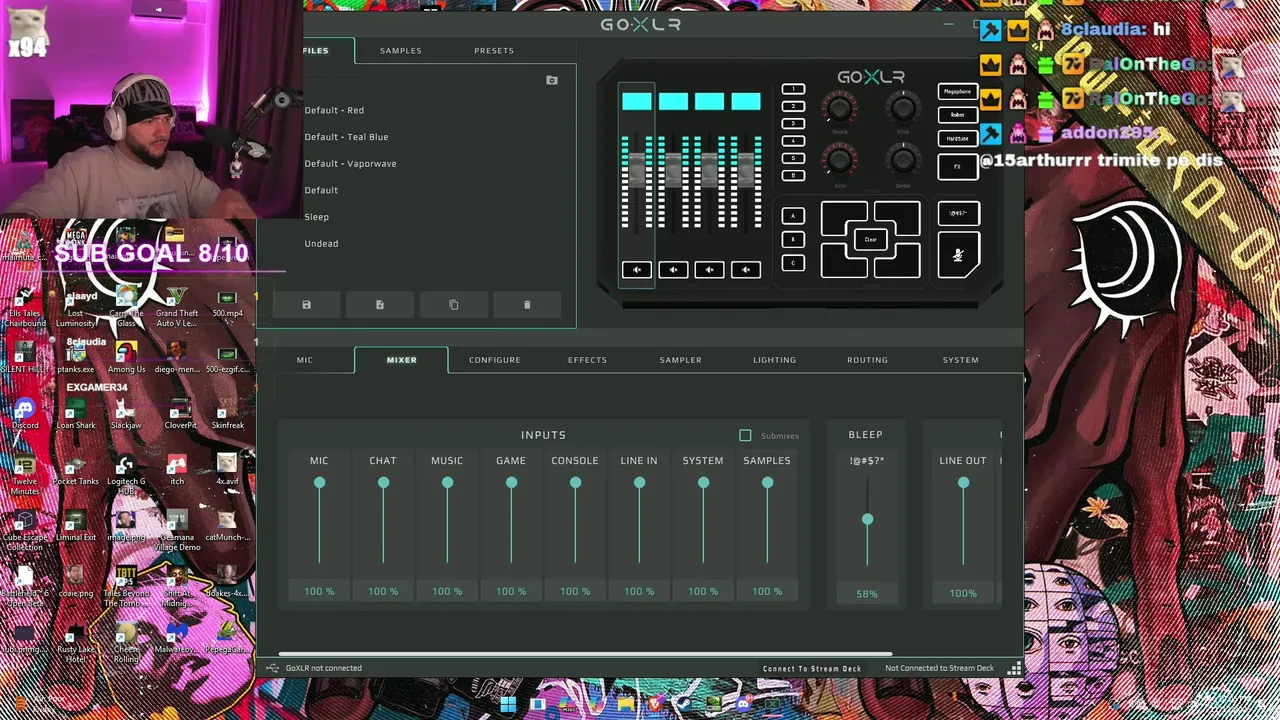Click the bottom-right sampler pad
The image size is (1280, 720).
pos(897,261)
